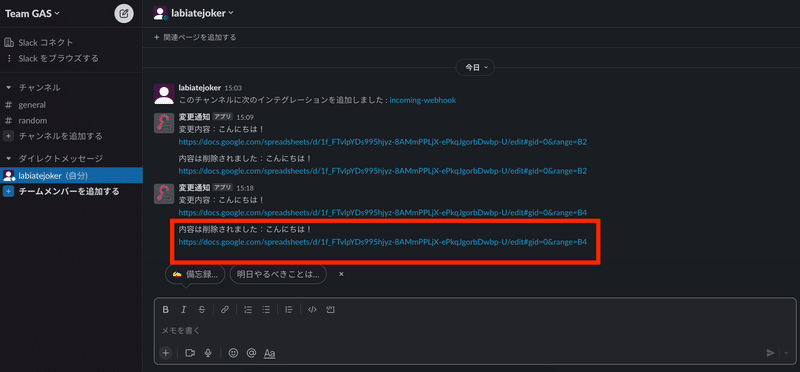Viewport: 800px width, 372px height.
Task: Click the 15:18 message timestamp
Action: 245,187
